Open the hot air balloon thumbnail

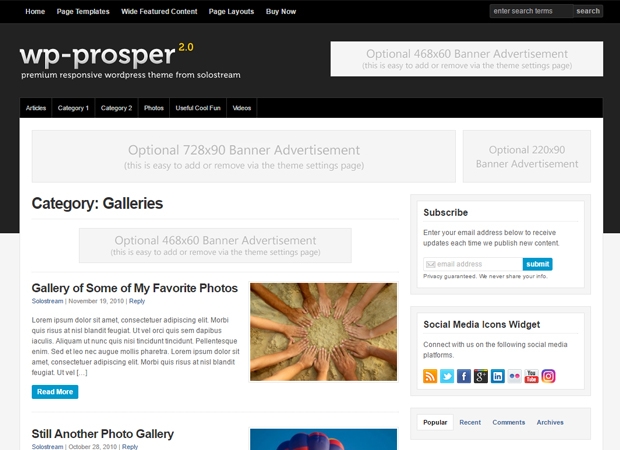pyautogui.click(x=323, y=439)
